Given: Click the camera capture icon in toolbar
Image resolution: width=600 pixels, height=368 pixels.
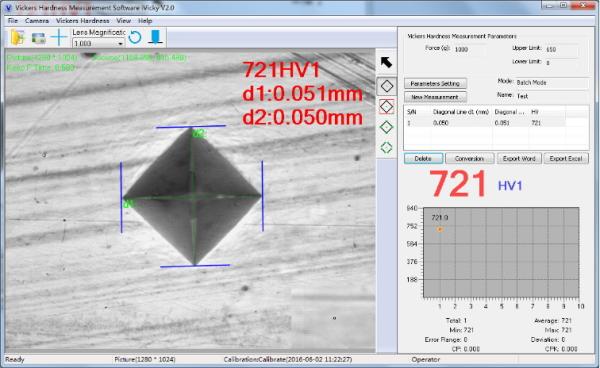Looking at the screenshot, I should [x=39, y=38].
